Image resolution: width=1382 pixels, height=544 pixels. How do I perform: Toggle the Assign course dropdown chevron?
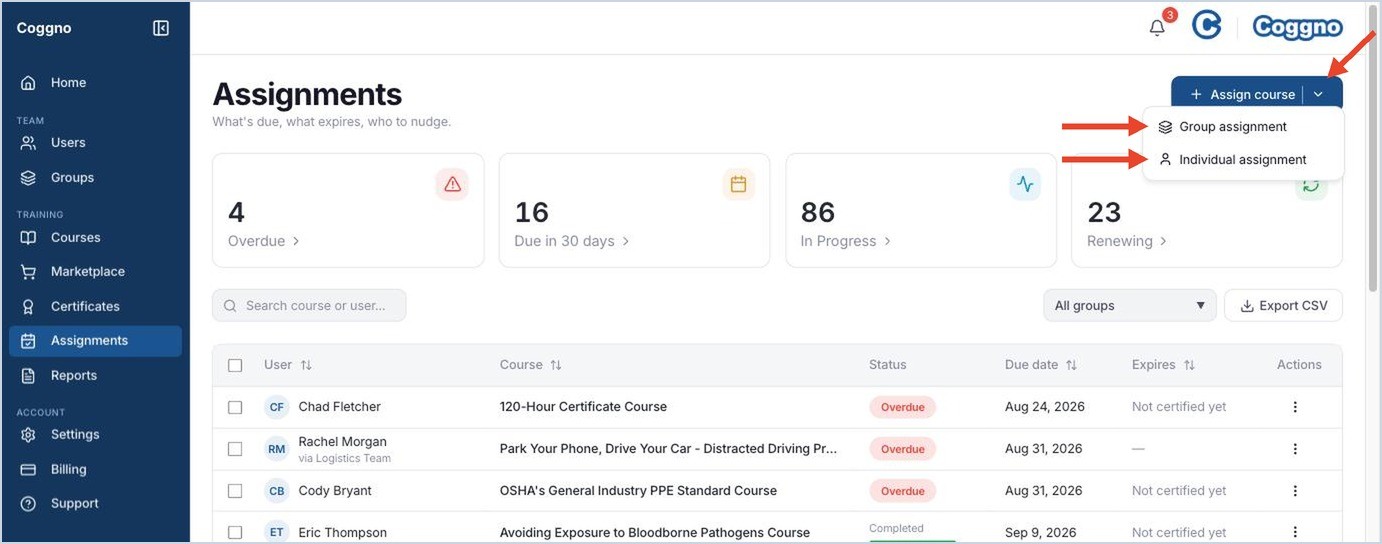pyautogui.click(x=1319, y=94)
